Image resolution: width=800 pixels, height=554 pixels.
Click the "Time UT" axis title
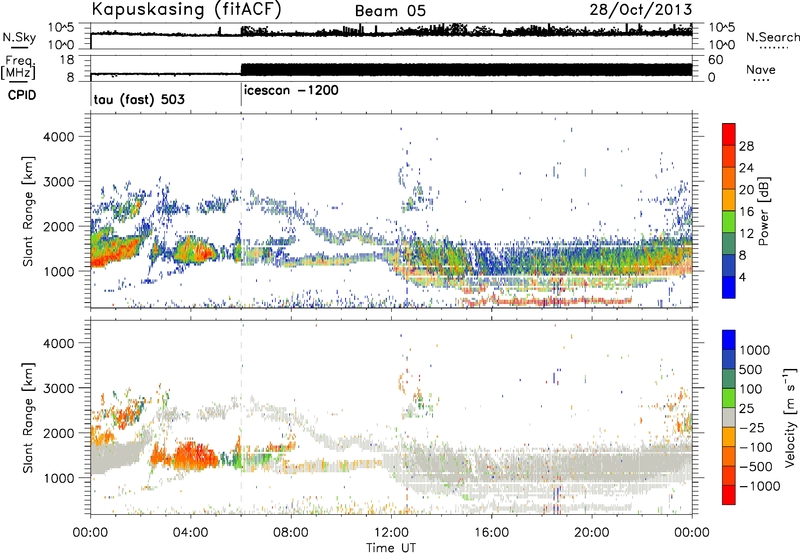point(391,548)
